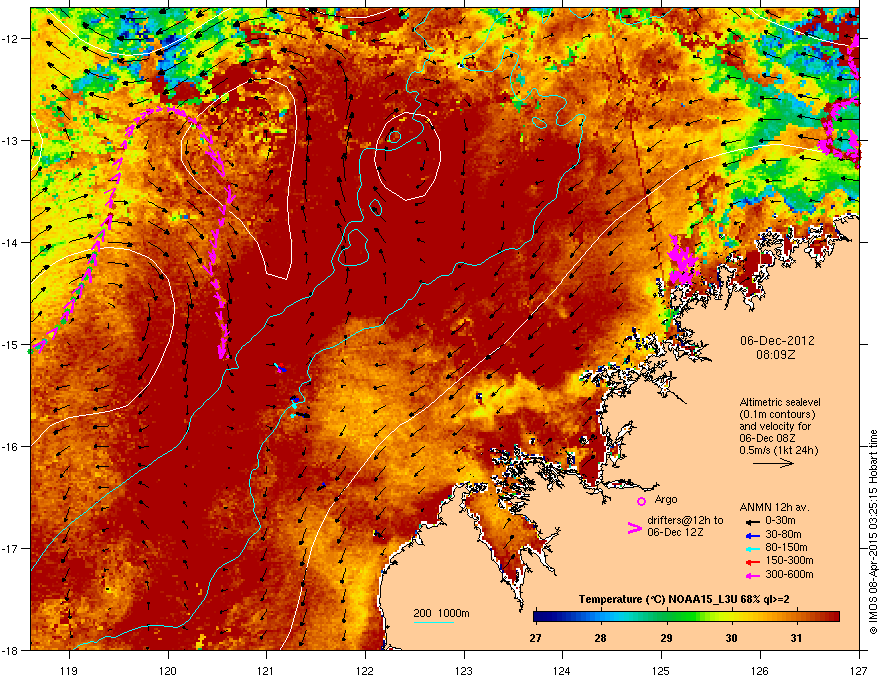This screenshot has height=680, width=880.
Task: Click the IMOS copyright timestamp text
Action: 873,532
